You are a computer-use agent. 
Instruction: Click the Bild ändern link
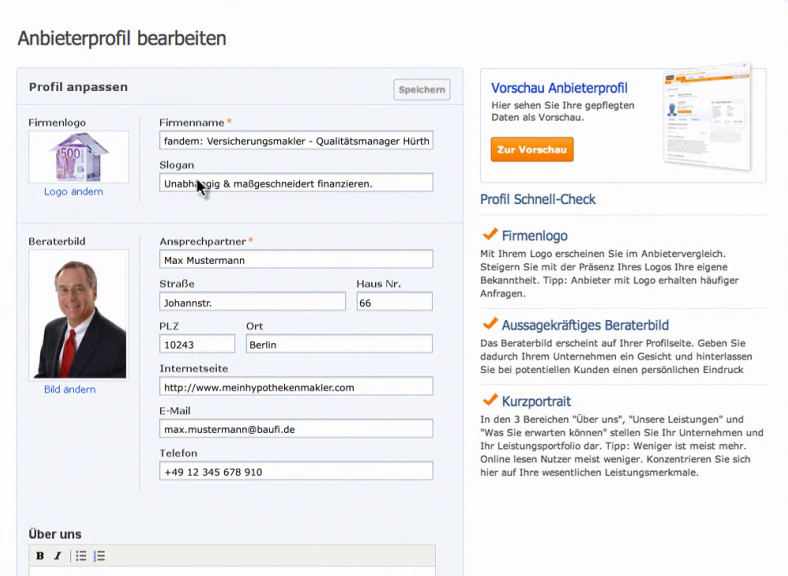(x=70, y=389)
